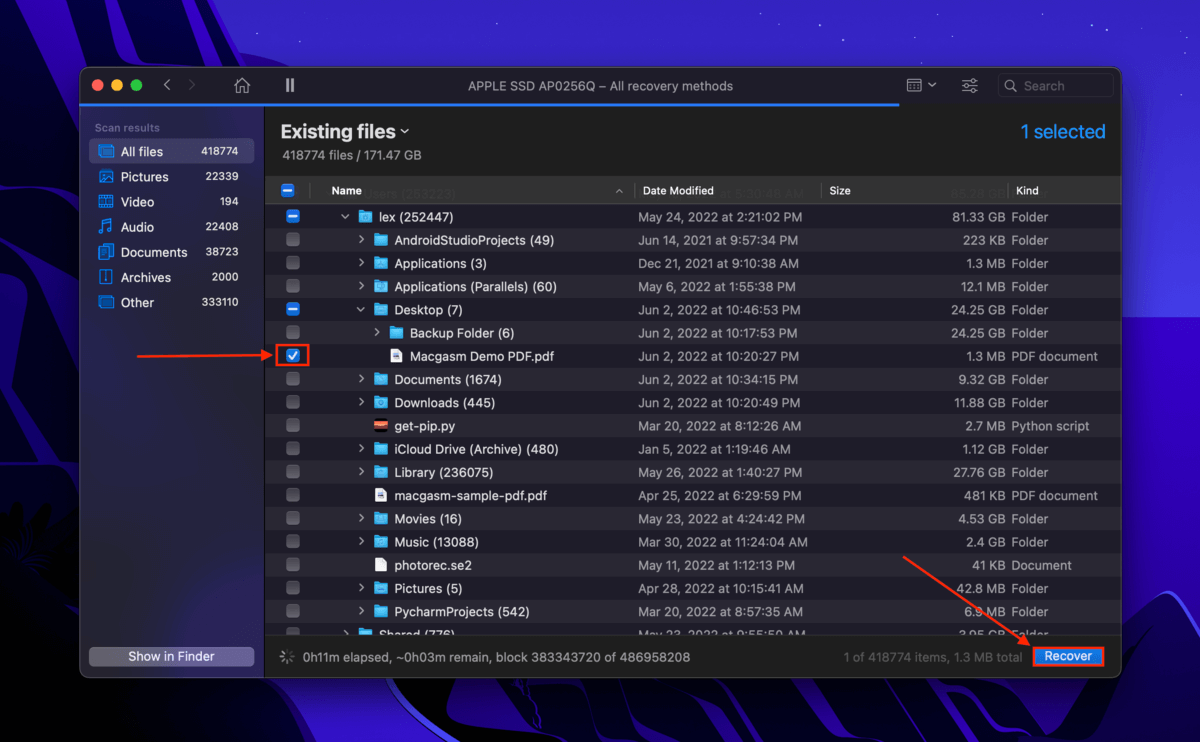
Task: Select Video category in sidebar
Action: click(171, 202)
